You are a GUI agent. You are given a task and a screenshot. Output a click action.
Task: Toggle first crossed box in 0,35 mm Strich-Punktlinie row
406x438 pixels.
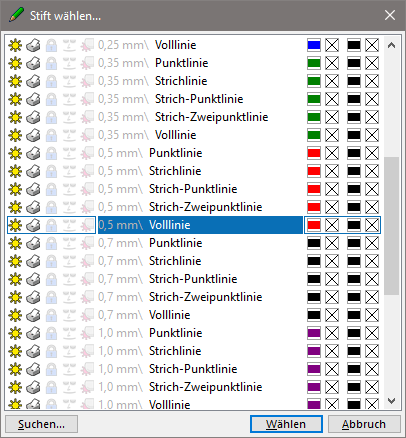click(x=332, y=99)
